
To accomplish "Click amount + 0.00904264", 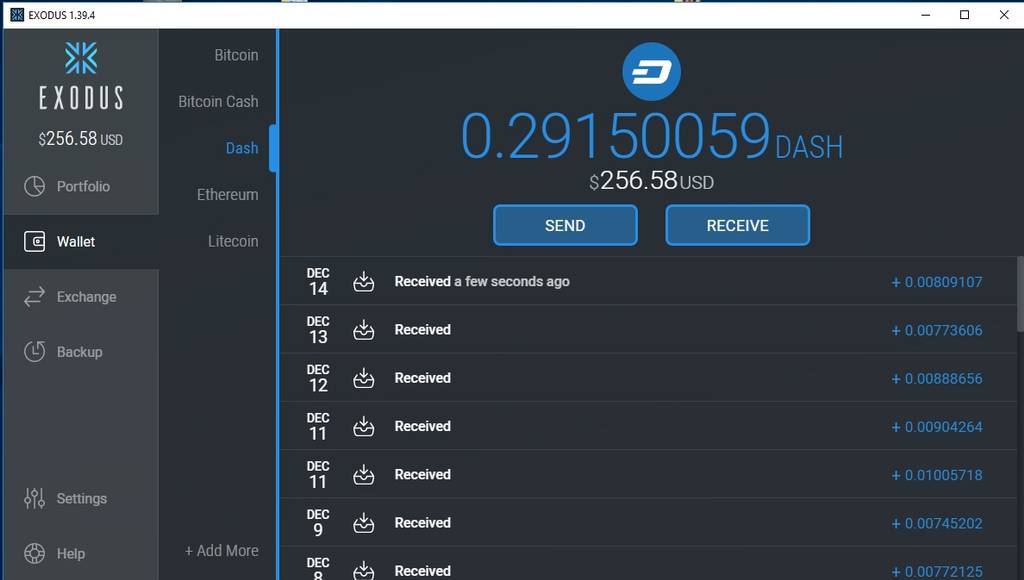I will [936, 427].
